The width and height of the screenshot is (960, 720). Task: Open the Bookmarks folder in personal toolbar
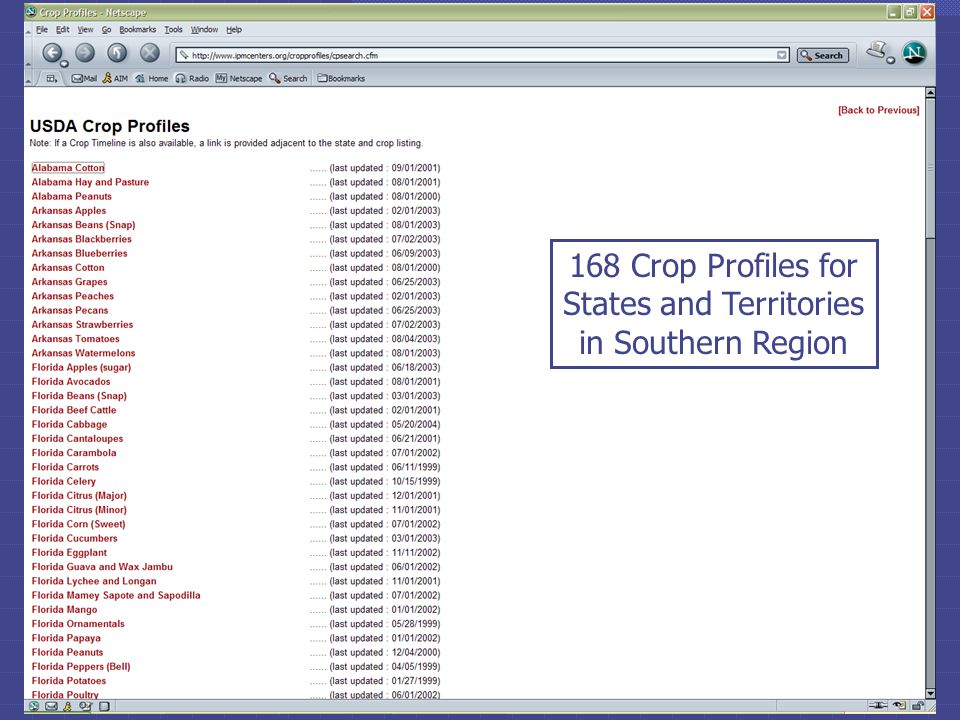(x=341, y=78)
